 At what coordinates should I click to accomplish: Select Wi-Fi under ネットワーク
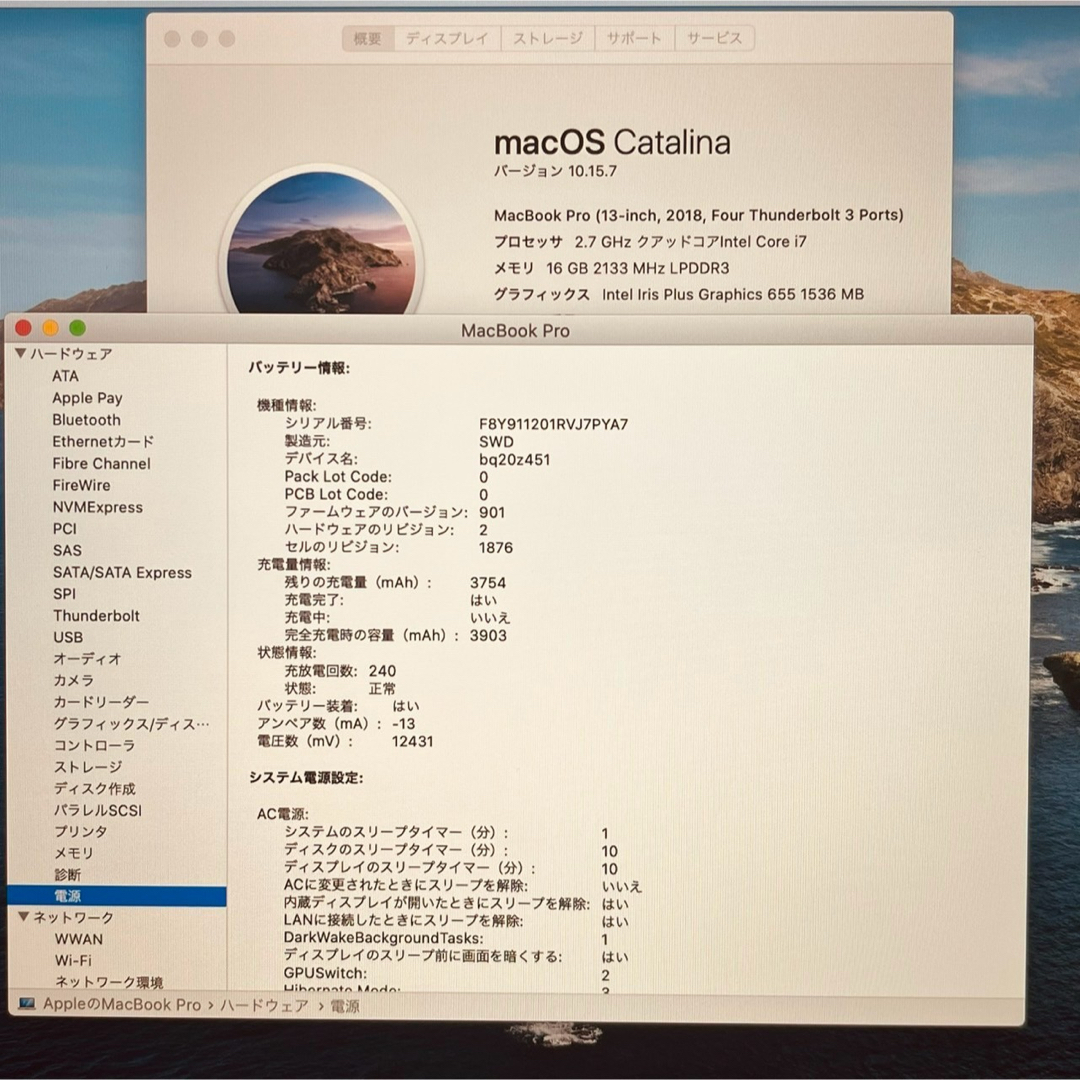[x=73, y=960]
